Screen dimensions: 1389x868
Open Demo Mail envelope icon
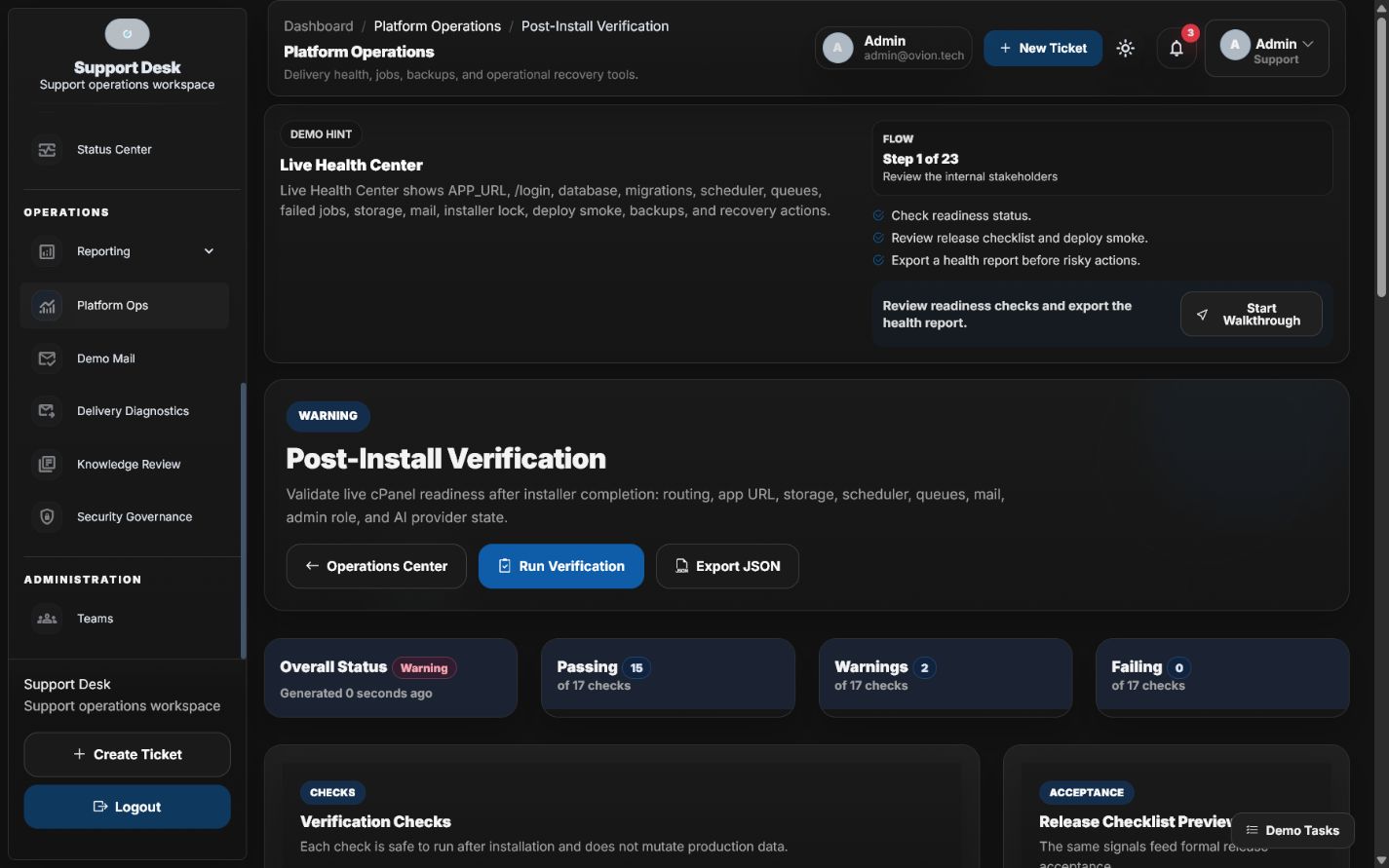(47, 359)
